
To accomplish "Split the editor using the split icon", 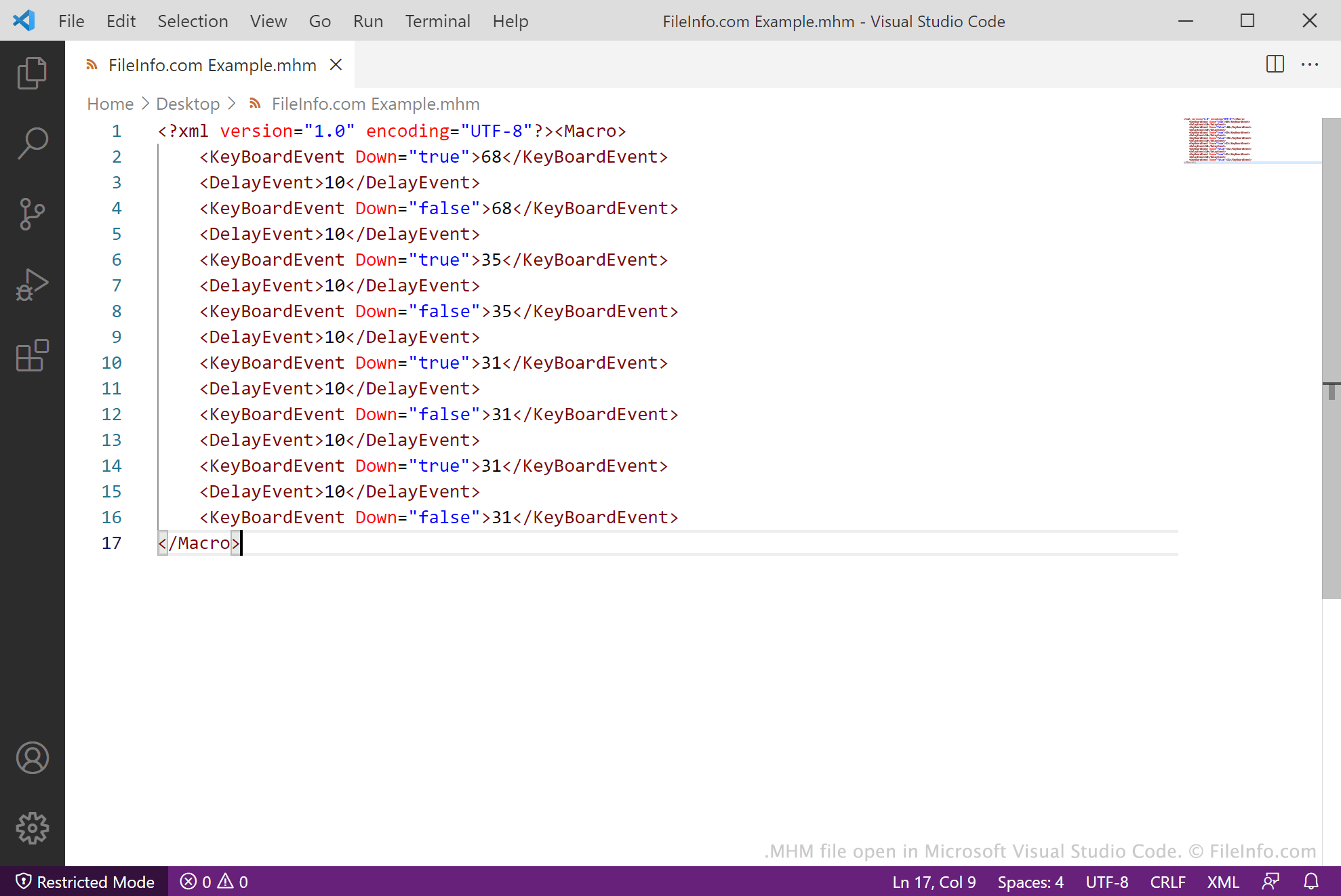I will pos(1275,64).
